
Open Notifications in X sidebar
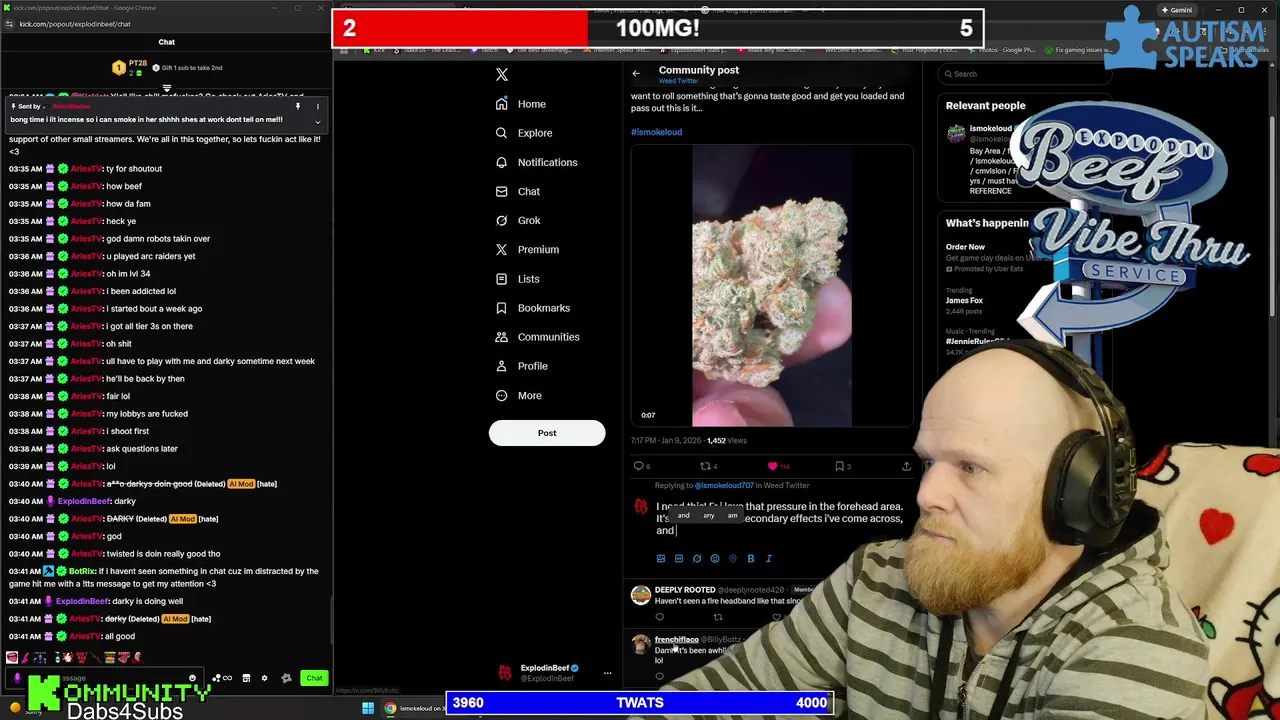click(x=536, y=162)
